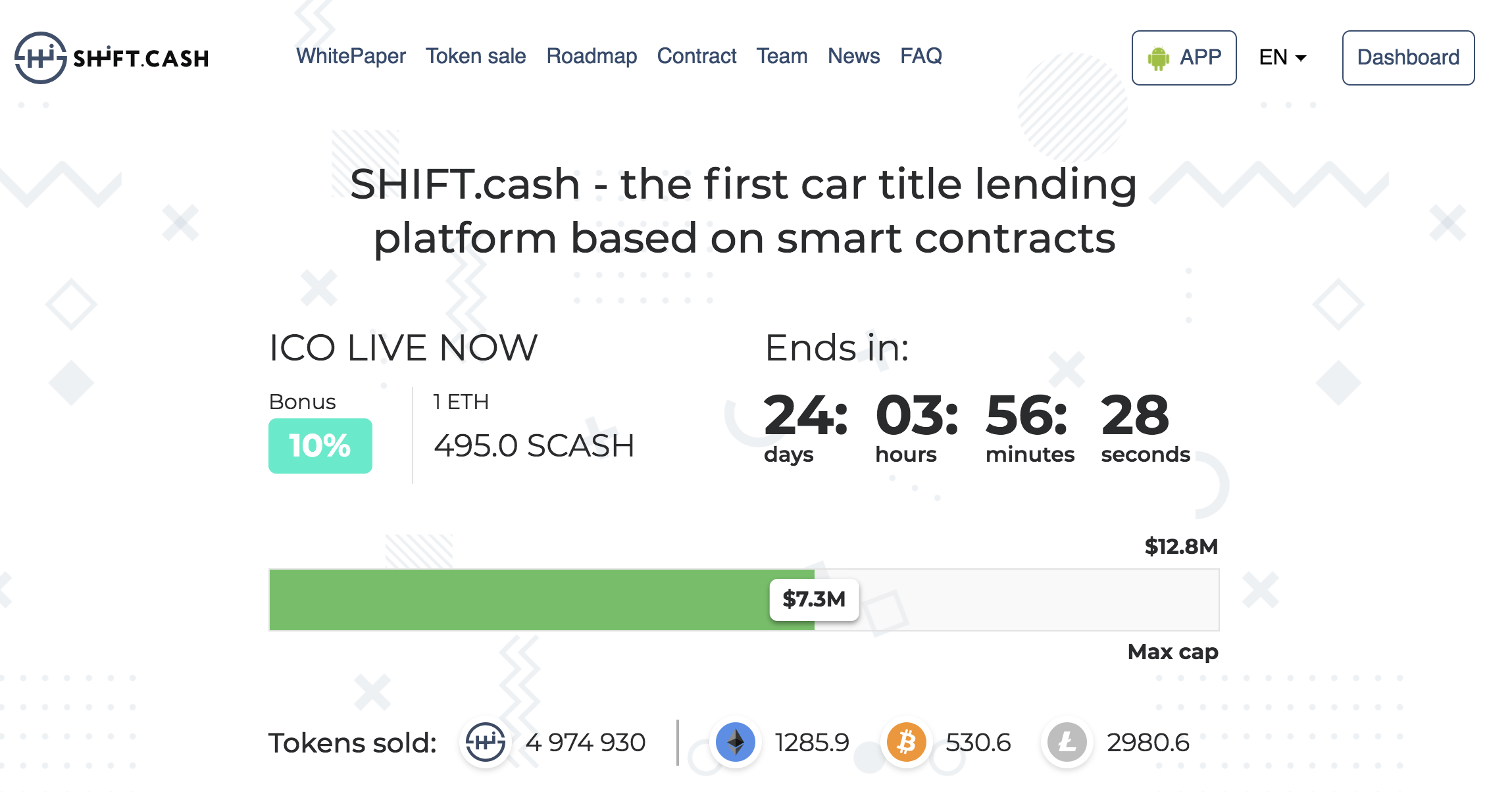Open the FAQ link
This screenshot has width=1512, height=792.
coord(921,56)
